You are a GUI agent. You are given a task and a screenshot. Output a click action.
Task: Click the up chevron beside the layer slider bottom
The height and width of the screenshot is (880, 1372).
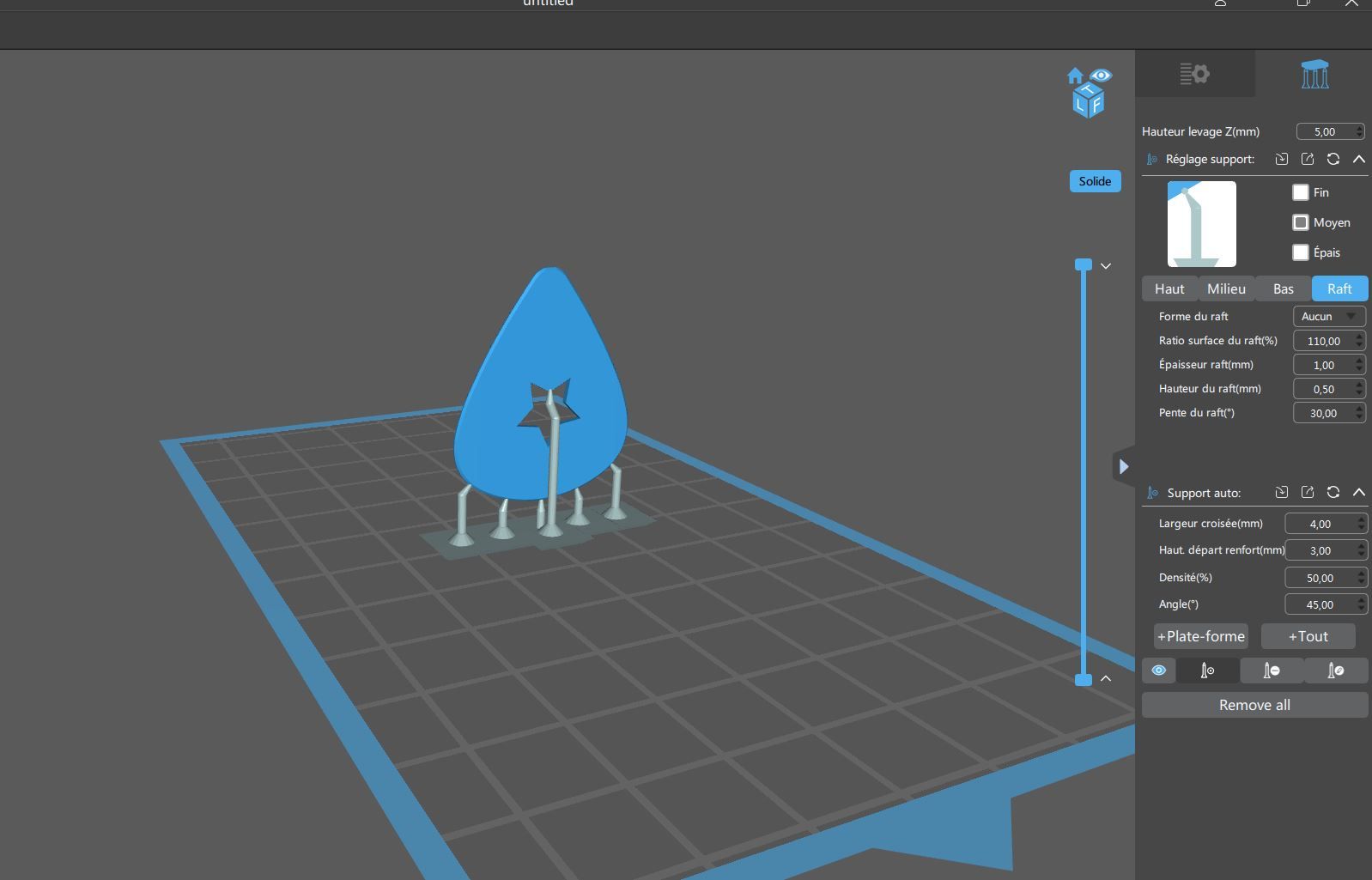click(1106, 678)
